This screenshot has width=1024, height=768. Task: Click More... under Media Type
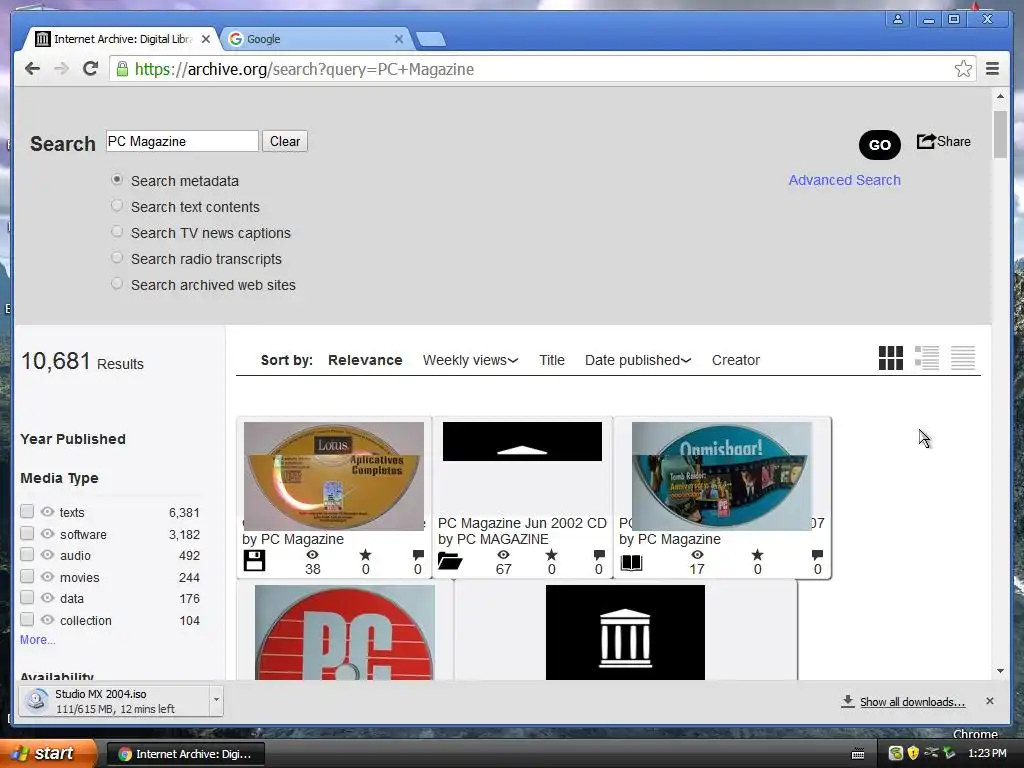click(x=37, y=639)
